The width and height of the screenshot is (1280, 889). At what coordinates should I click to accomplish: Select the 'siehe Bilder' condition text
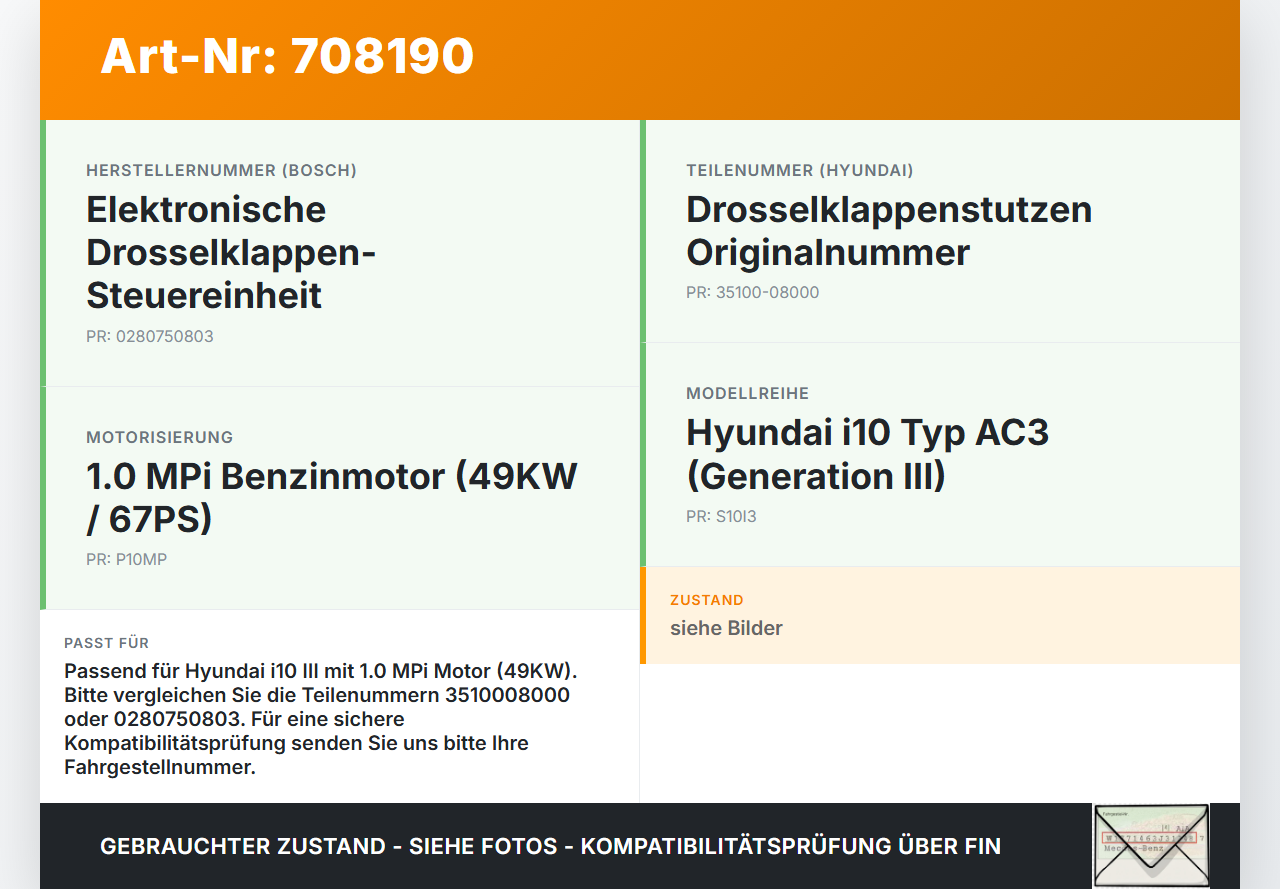(x=726, y=628)
